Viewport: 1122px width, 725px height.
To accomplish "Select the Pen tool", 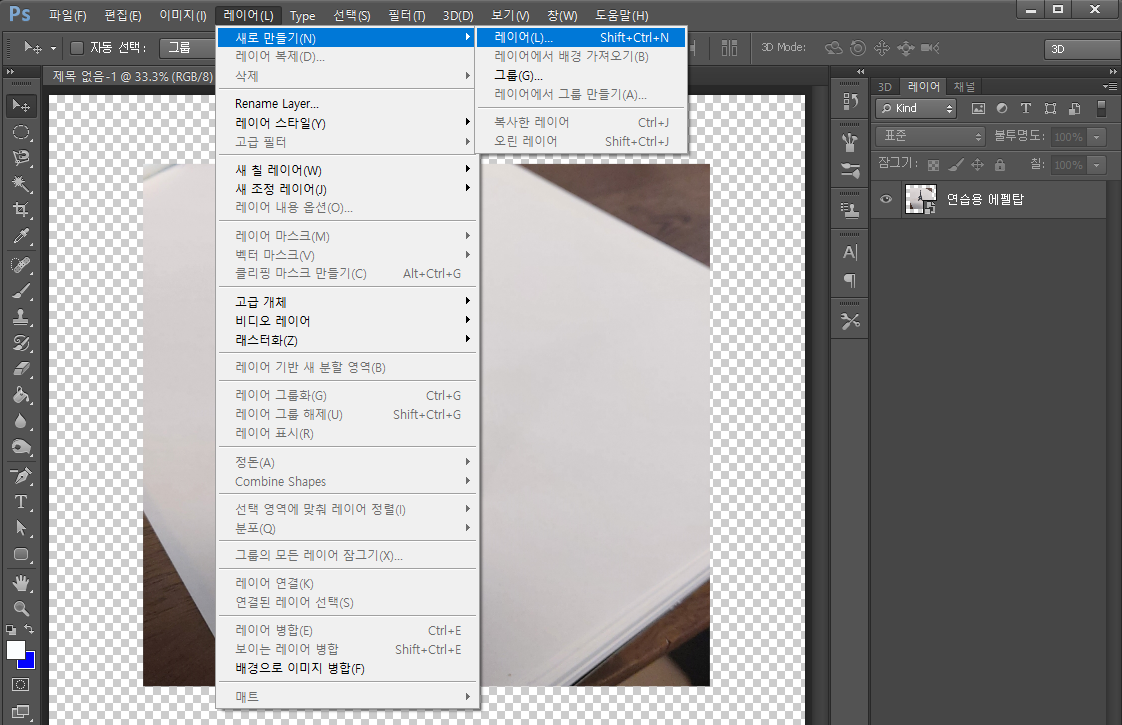I will click(x=21, y=475).
